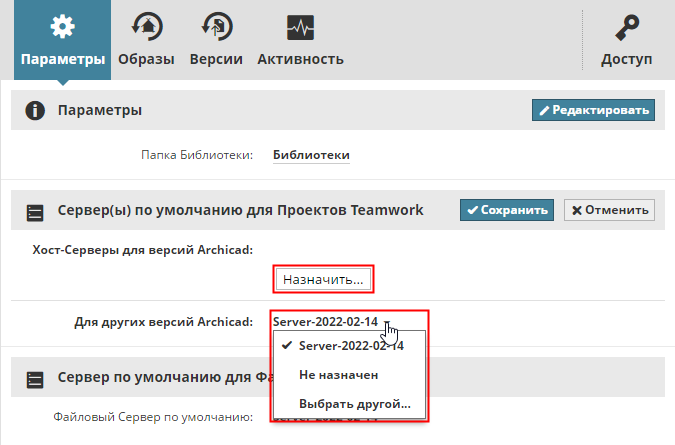The width and height of the screenshot is (675, 445).
Task: Switch to the Образы tab
Action: [x=146, y=40]
